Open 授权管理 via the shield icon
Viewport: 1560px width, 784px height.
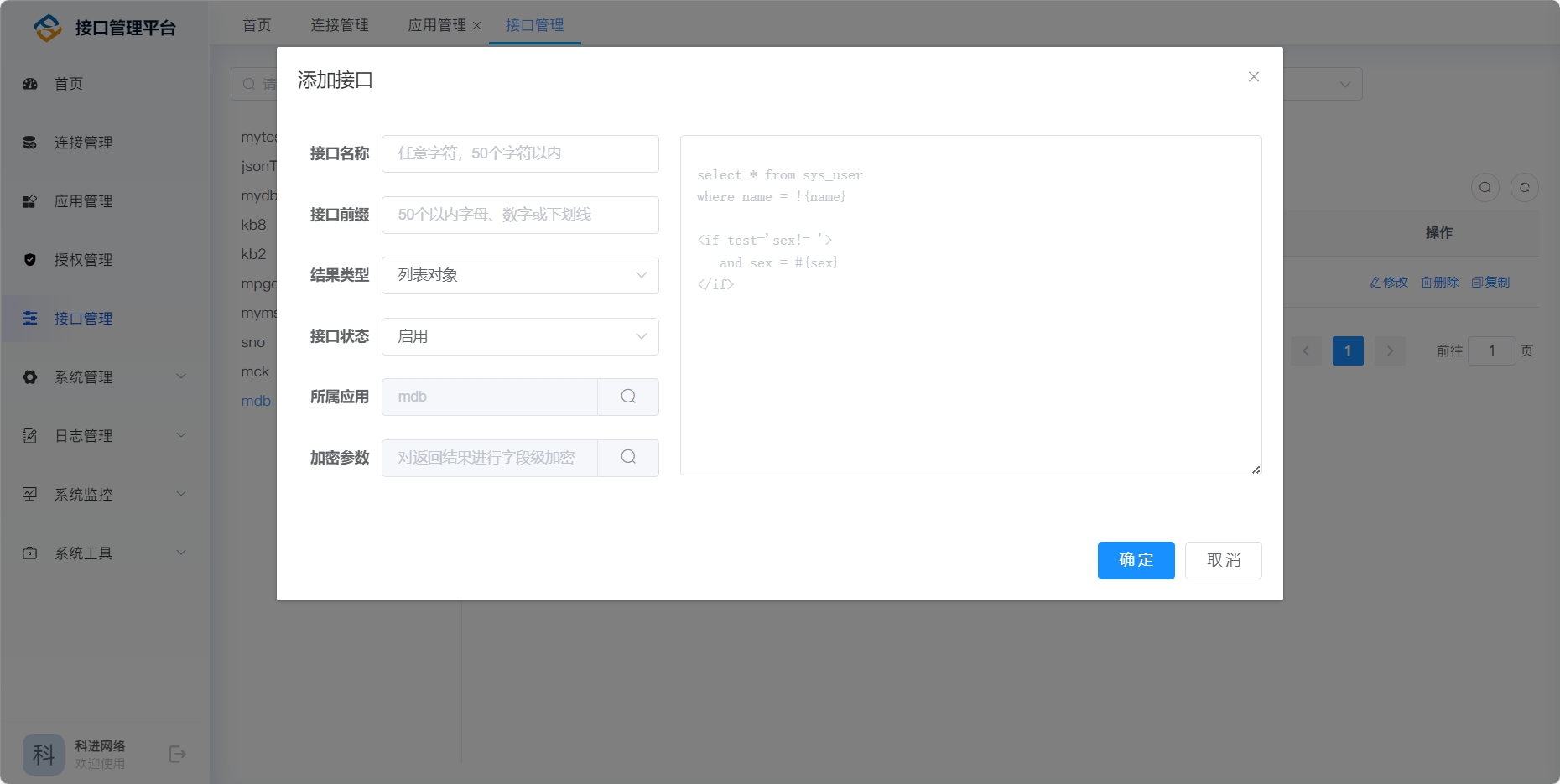[30, 260]
